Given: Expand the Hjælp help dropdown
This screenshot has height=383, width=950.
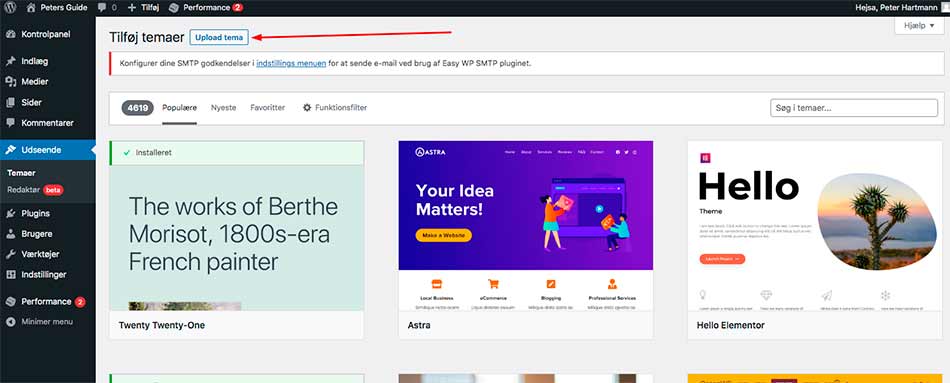Looking at the screenshot, I should pos(919,26).
